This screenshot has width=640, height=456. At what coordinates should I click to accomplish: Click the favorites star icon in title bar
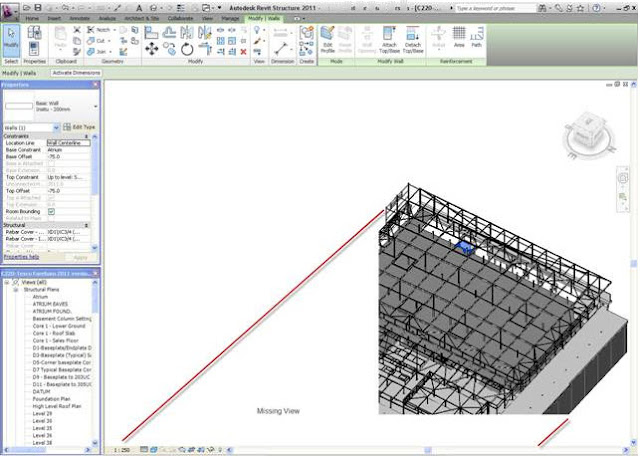[x=580, y=8]
